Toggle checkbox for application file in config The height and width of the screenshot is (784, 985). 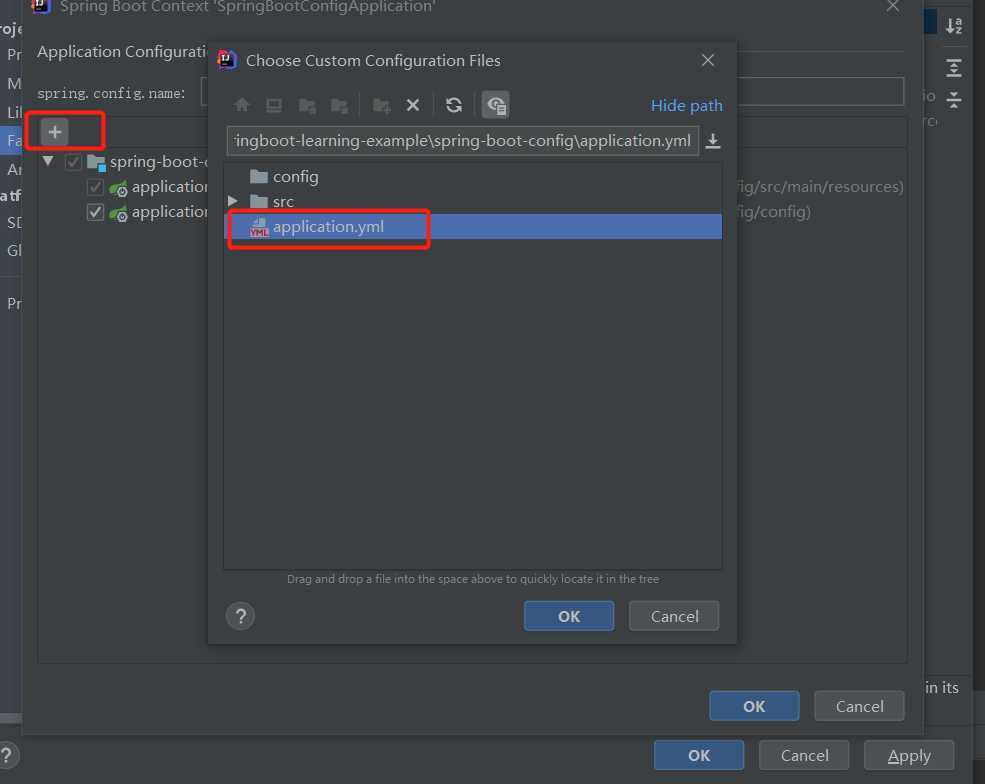point(95,212)
